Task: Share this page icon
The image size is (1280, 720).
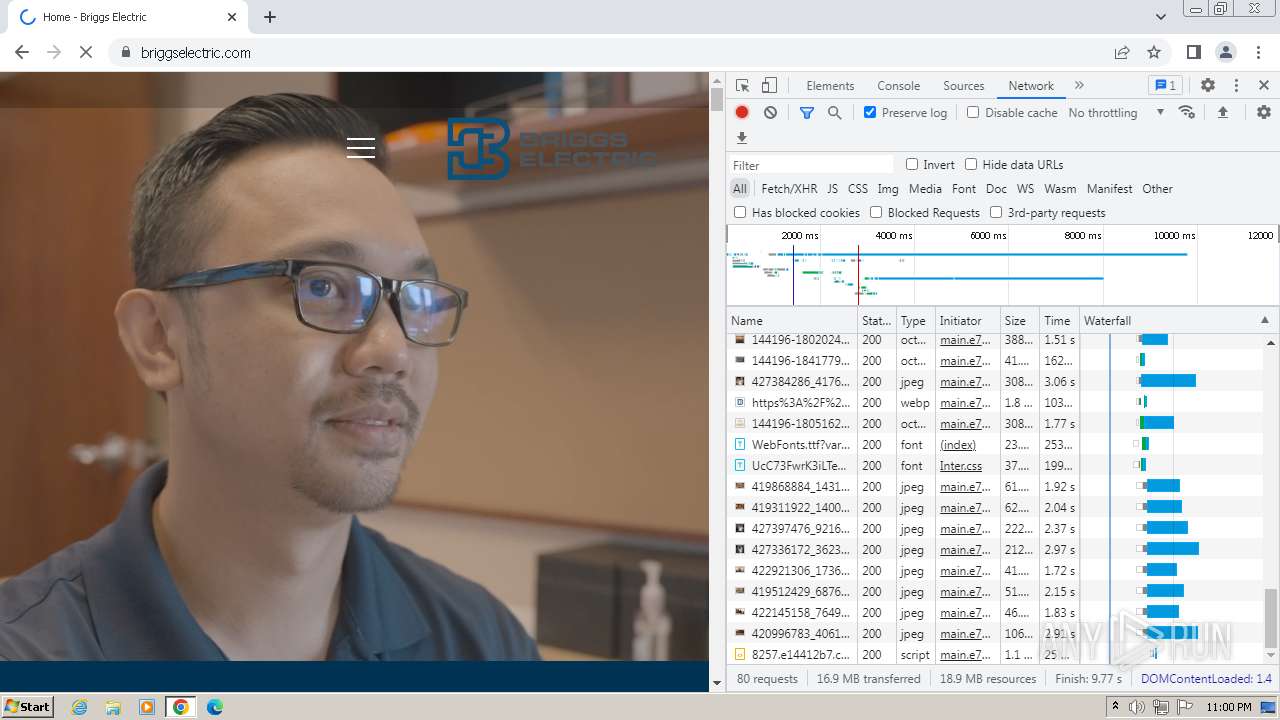Action: [x=1122, y=52]
